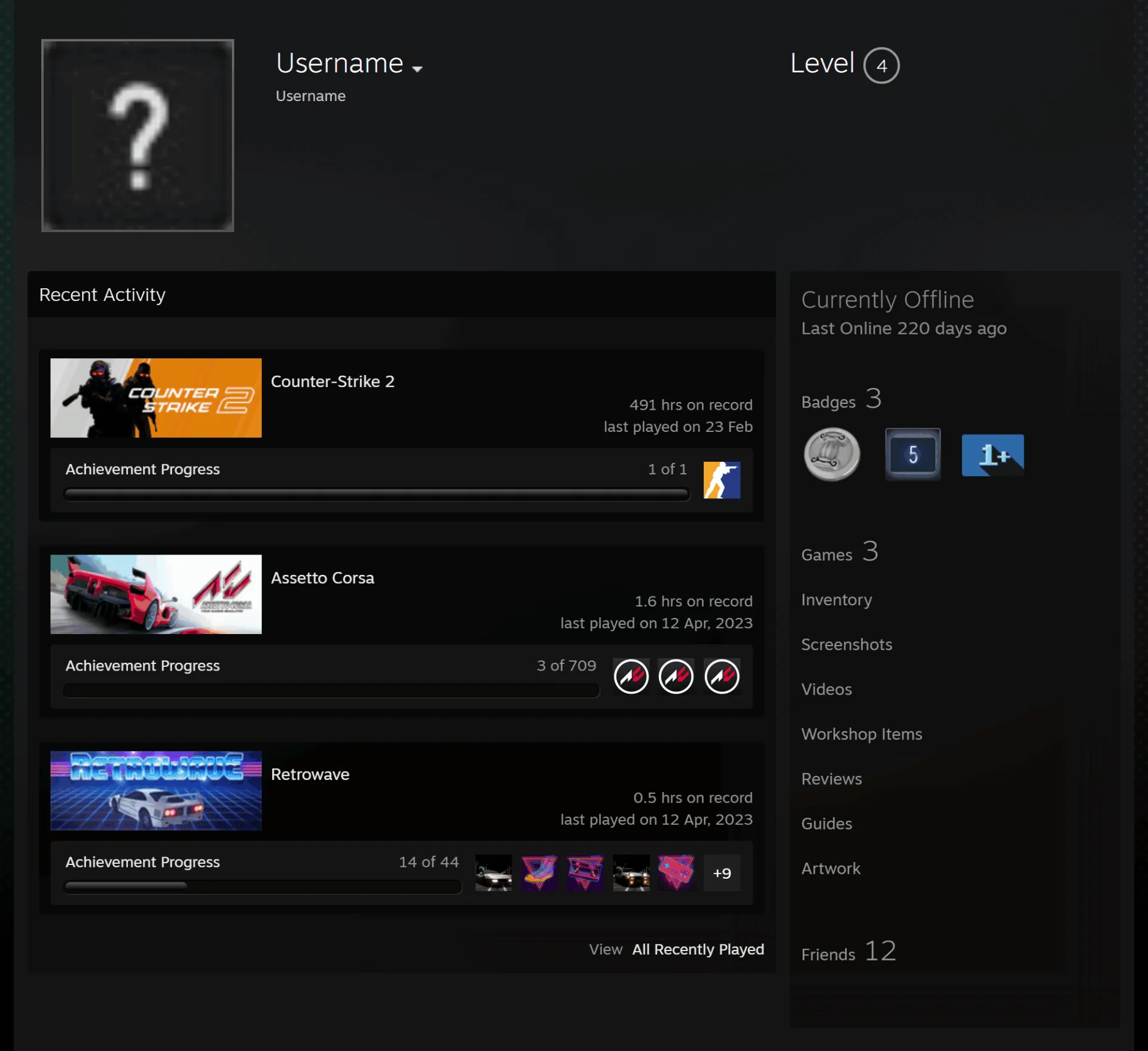Screen dimensions: 1148x1051
Task: Open the Assetto Corsa title link
Action: tap(322, 578)
